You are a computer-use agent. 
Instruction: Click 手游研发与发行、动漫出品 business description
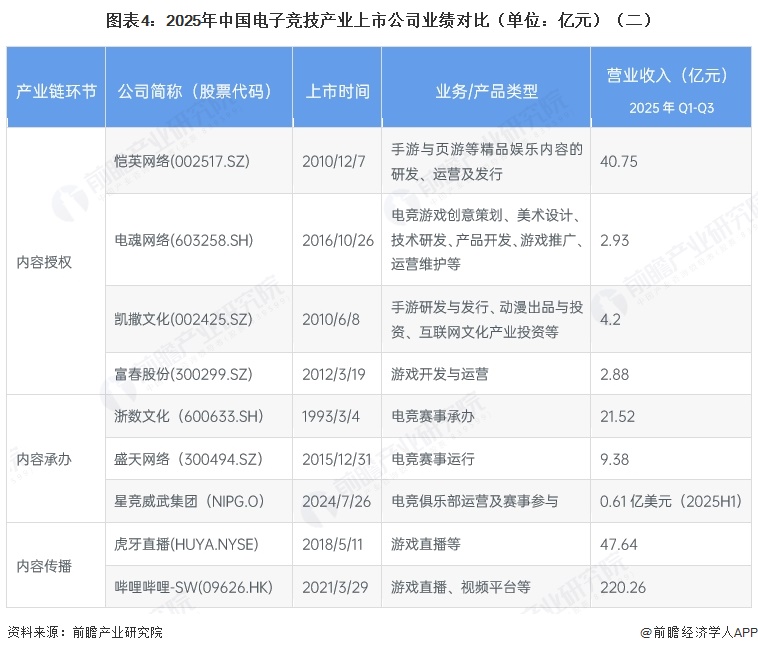click(x=486, y=319)
